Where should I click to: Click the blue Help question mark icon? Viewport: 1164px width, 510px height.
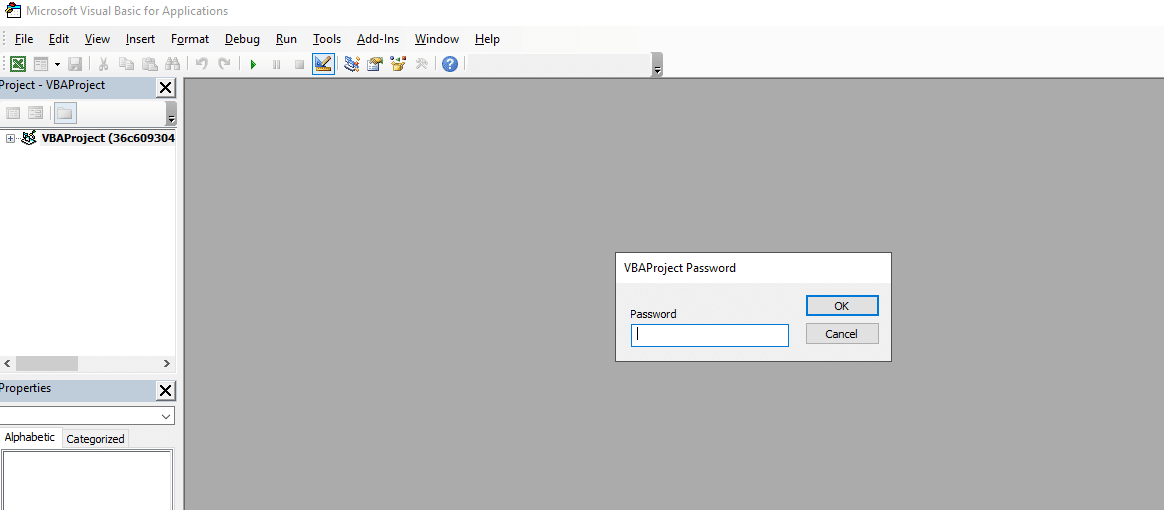pos(450,65)
